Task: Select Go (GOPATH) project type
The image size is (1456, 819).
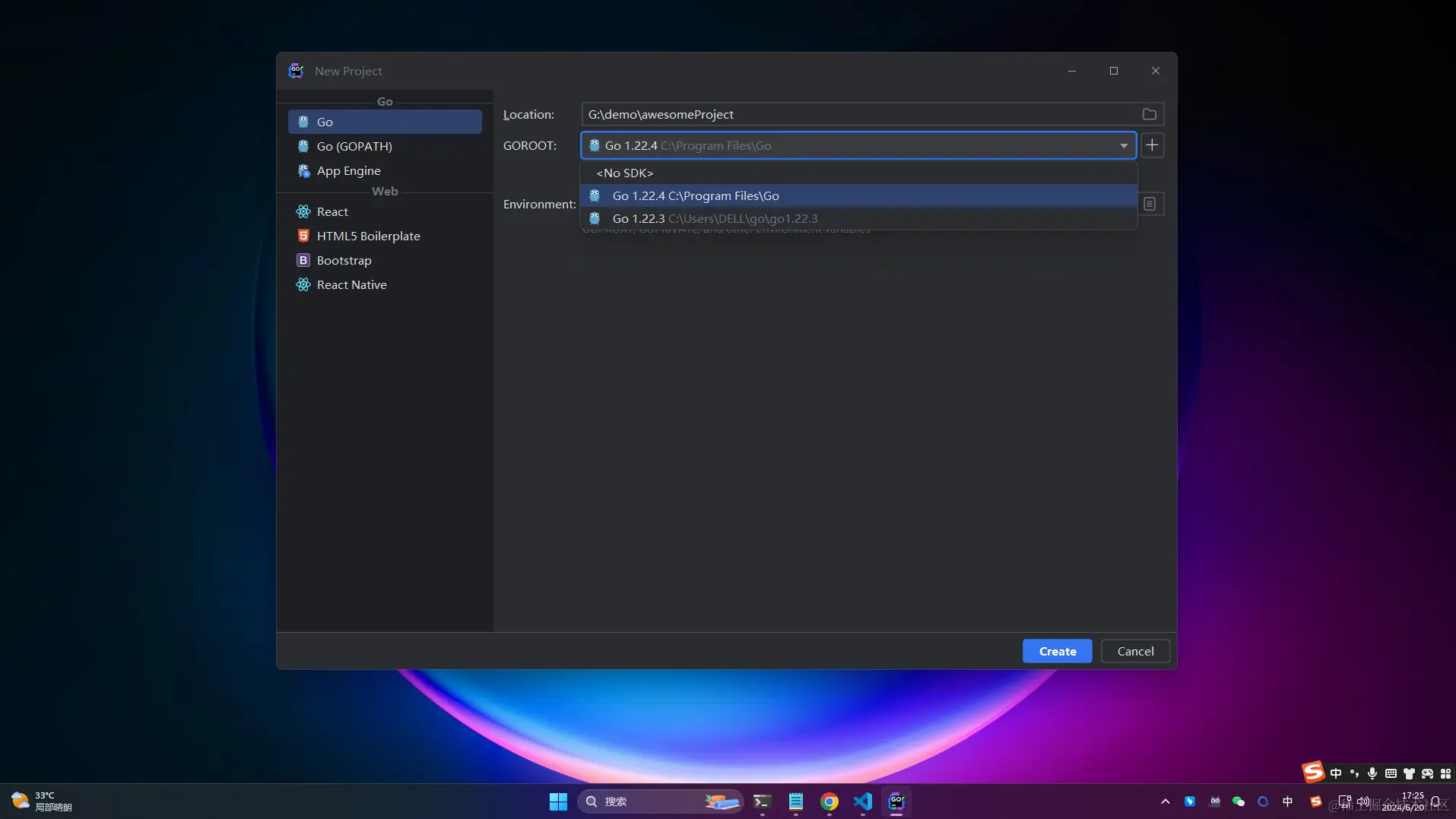Action: click(x=385, y=146)
